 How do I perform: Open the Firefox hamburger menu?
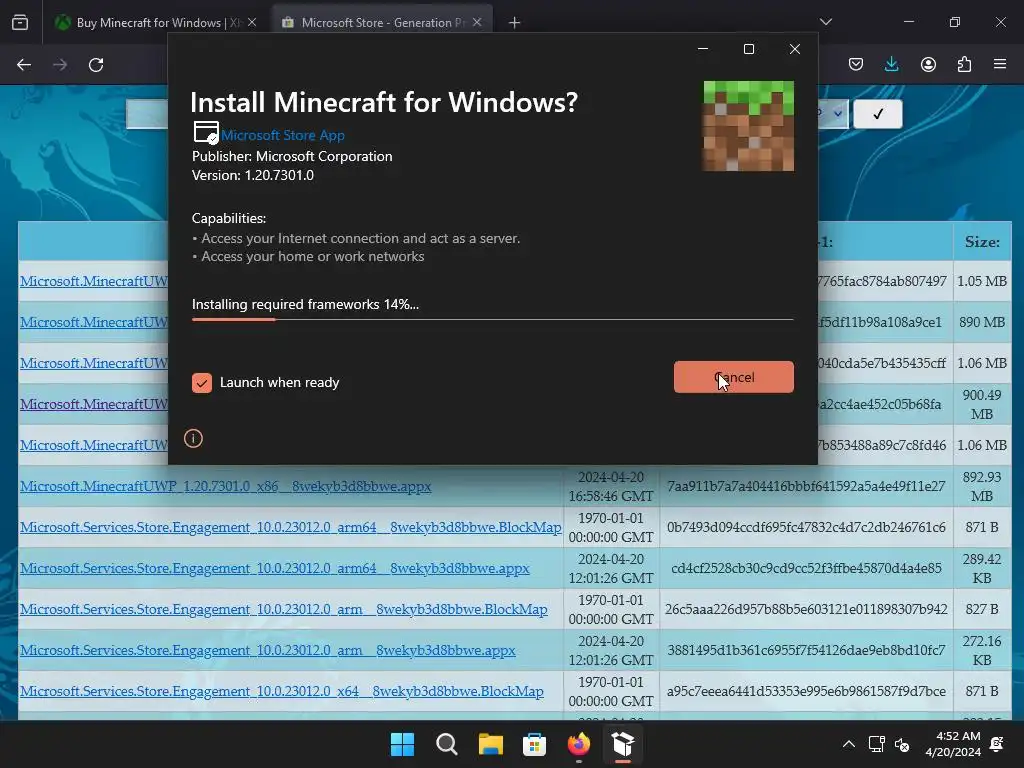[1000, 65]
